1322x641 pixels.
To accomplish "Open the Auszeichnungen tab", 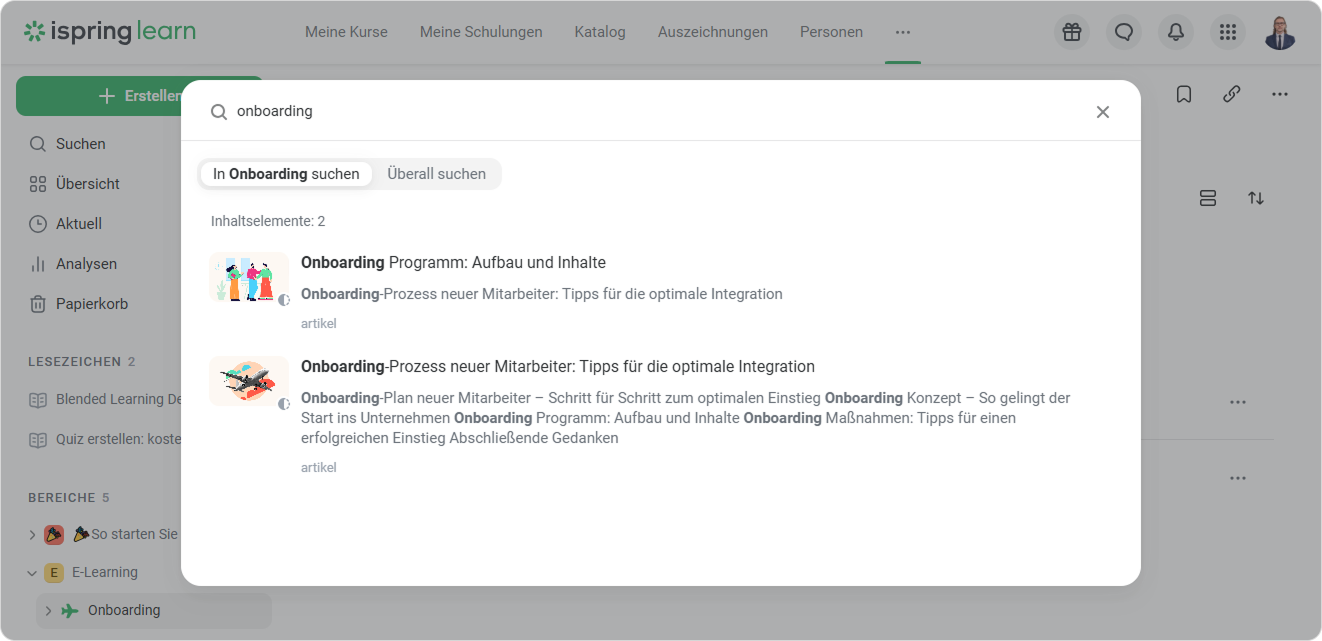I will click(713, 32).
